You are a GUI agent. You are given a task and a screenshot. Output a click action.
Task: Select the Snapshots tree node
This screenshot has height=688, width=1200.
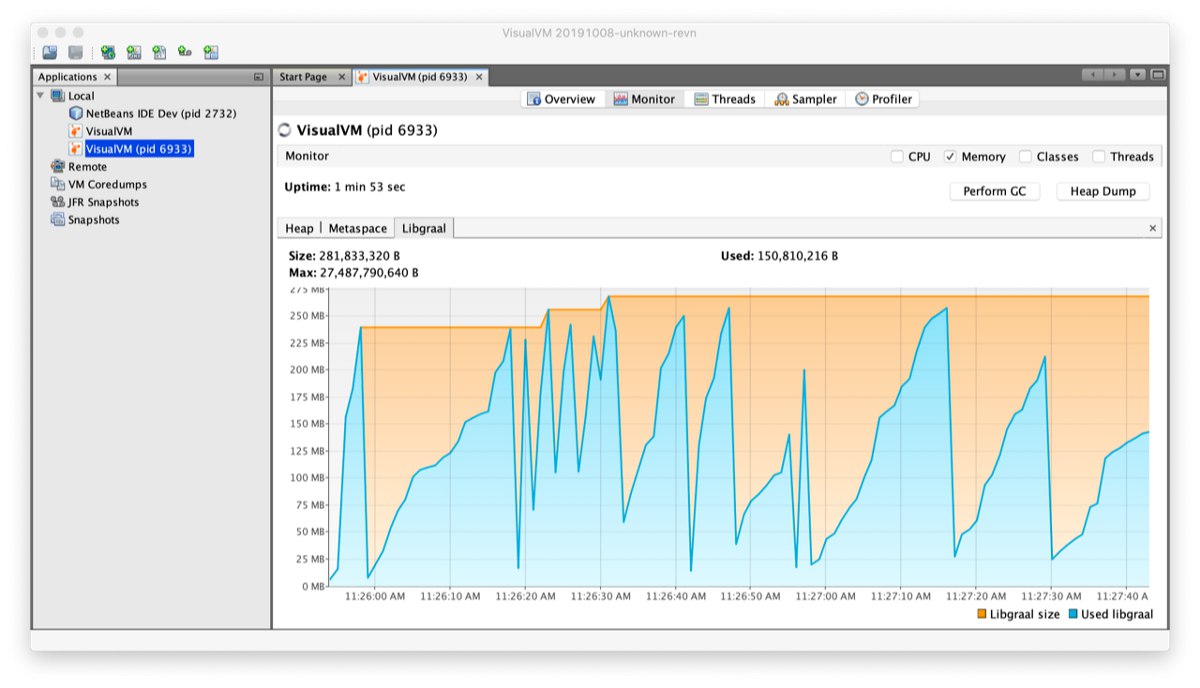tap(94, 220)
